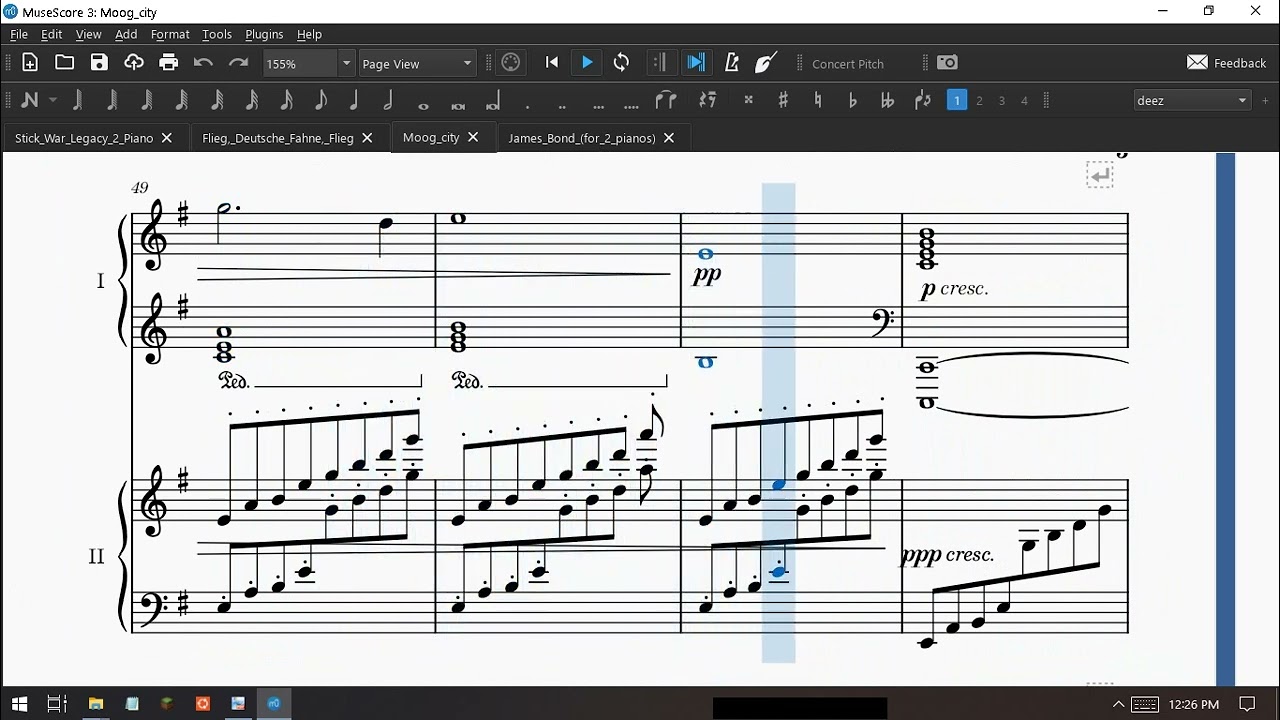The width and height of the screenshot is (1280, 720).
Task: Apply a flat accidental
Action: (x=852, y=100)
